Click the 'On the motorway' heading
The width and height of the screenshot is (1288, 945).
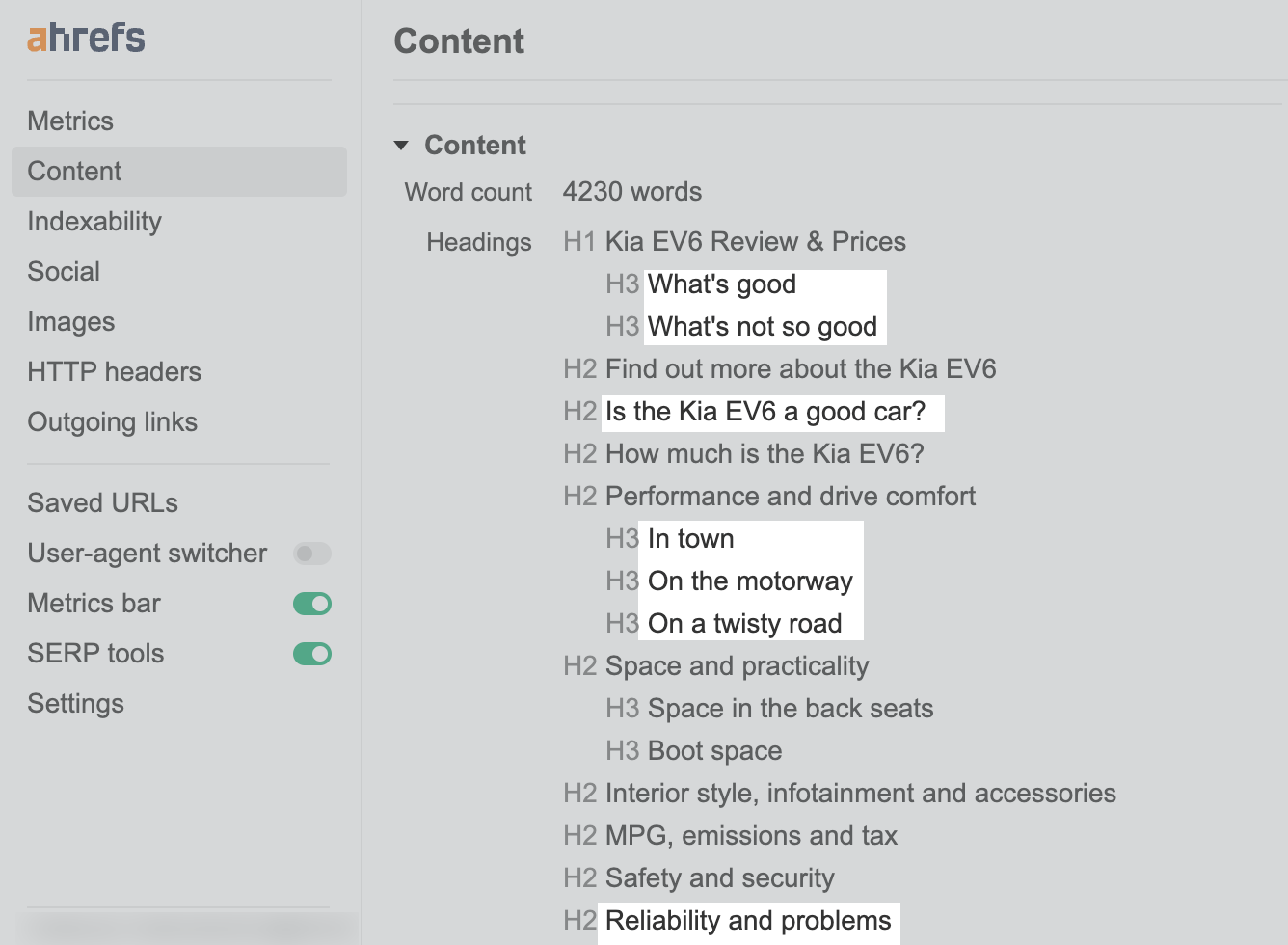tap(750, 581)
